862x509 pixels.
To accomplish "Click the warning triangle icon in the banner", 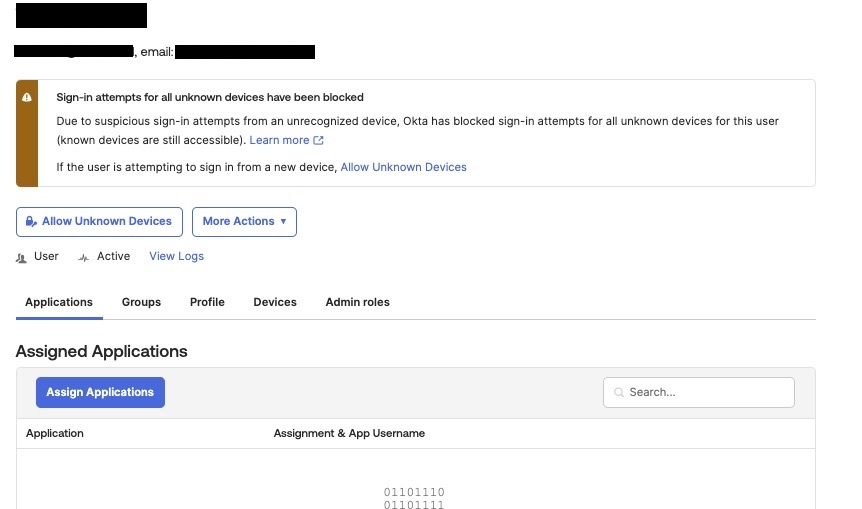I will coord(27,98).
